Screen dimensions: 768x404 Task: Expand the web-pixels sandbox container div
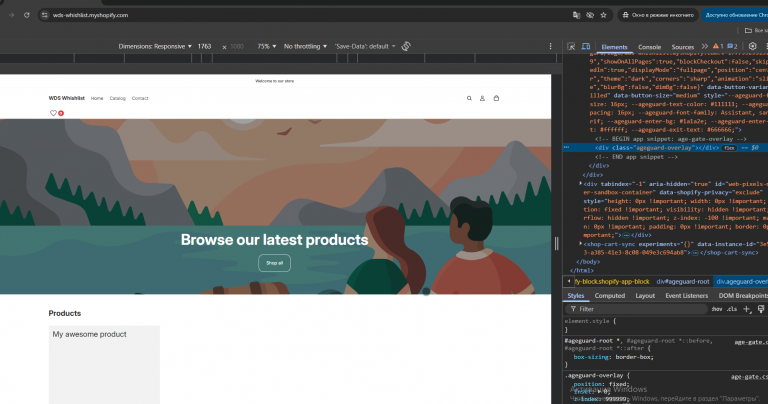(580, 184)
